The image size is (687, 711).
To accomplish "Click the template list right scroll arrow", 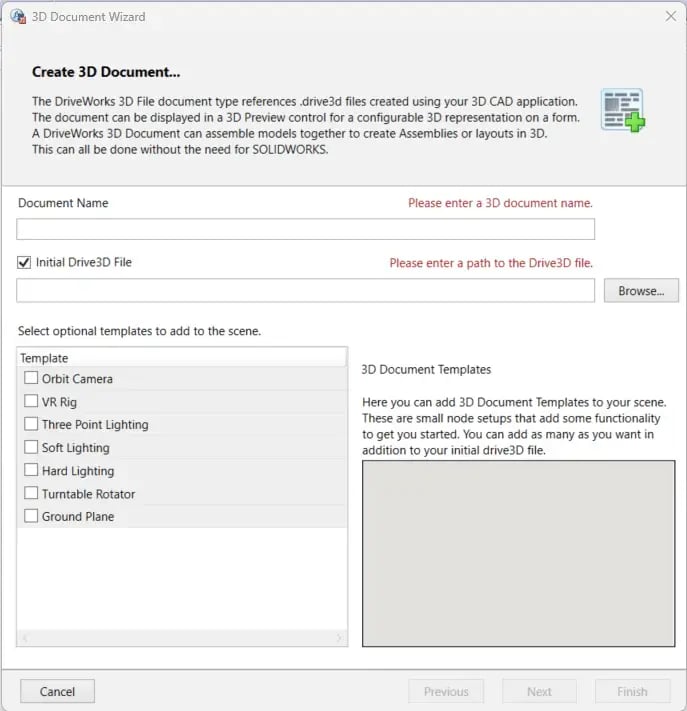I will (339, 638).
